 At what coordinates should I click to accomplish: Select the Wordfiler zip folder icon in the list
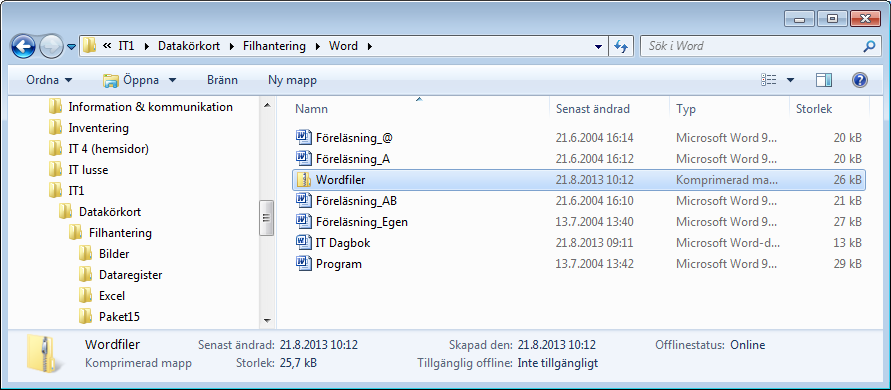pyautogui.click(x=304, y=180)
